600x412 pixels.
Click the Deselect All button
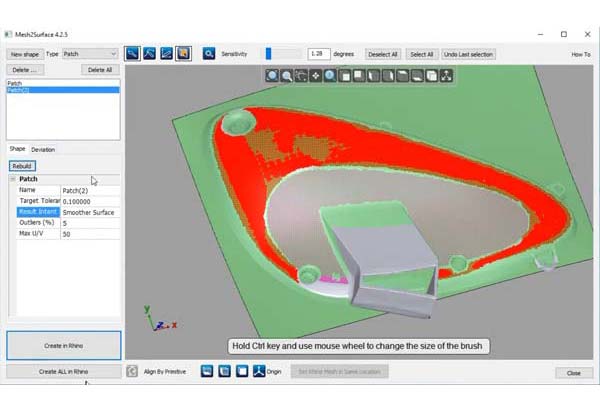382,54
